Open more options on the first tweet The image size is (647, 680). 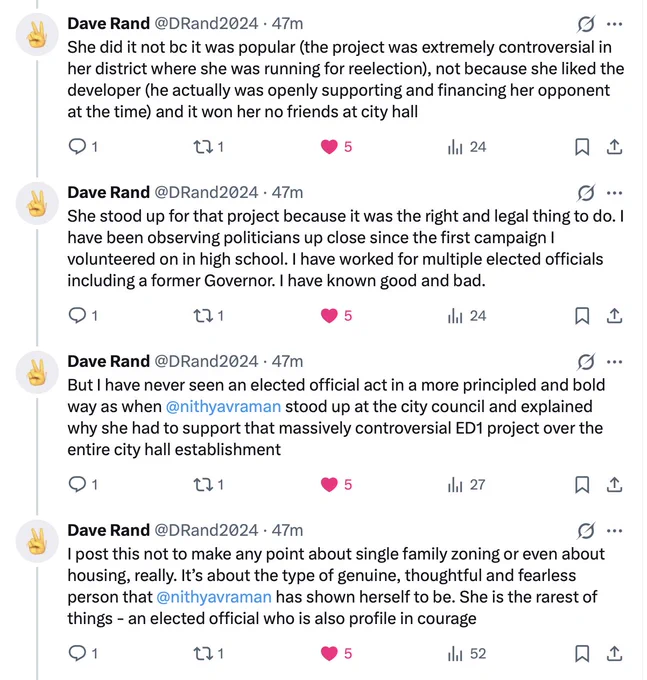coord(614,24)
